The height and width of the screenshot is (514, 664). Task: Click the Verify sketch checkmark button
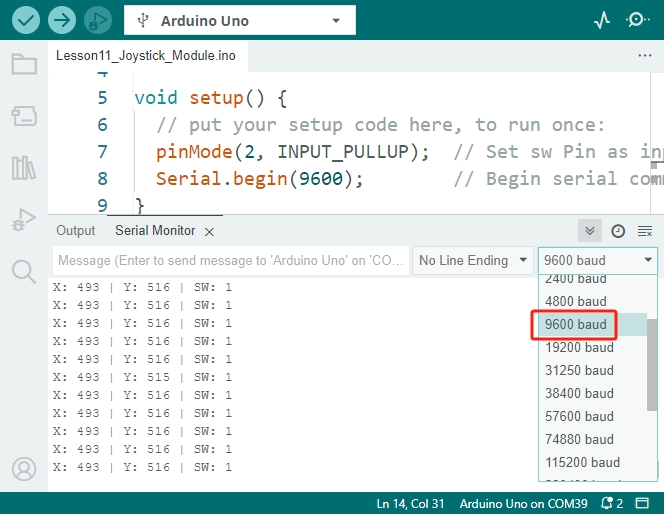[26, 20]
